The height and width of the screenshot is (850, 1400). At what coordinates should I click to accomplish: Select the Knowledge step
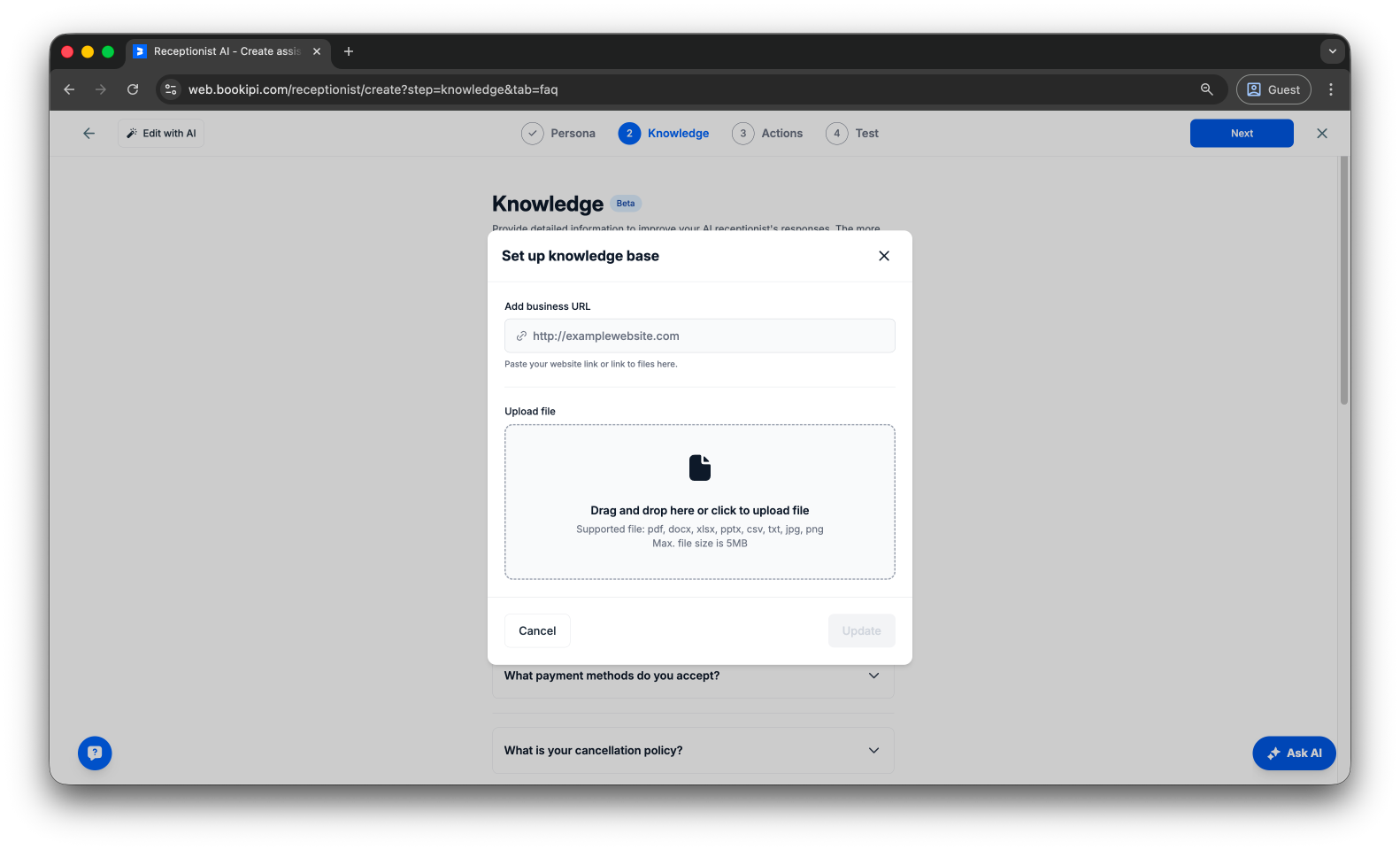click(x=664, y=133)
